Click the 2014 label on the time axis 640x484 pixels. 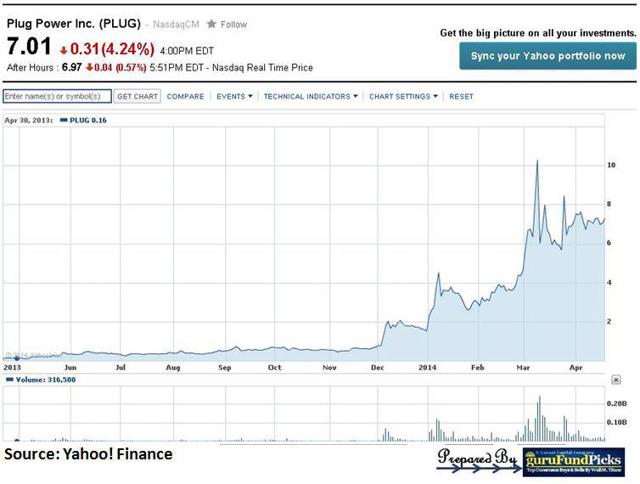pyautogui.click(x=427, y=367)
